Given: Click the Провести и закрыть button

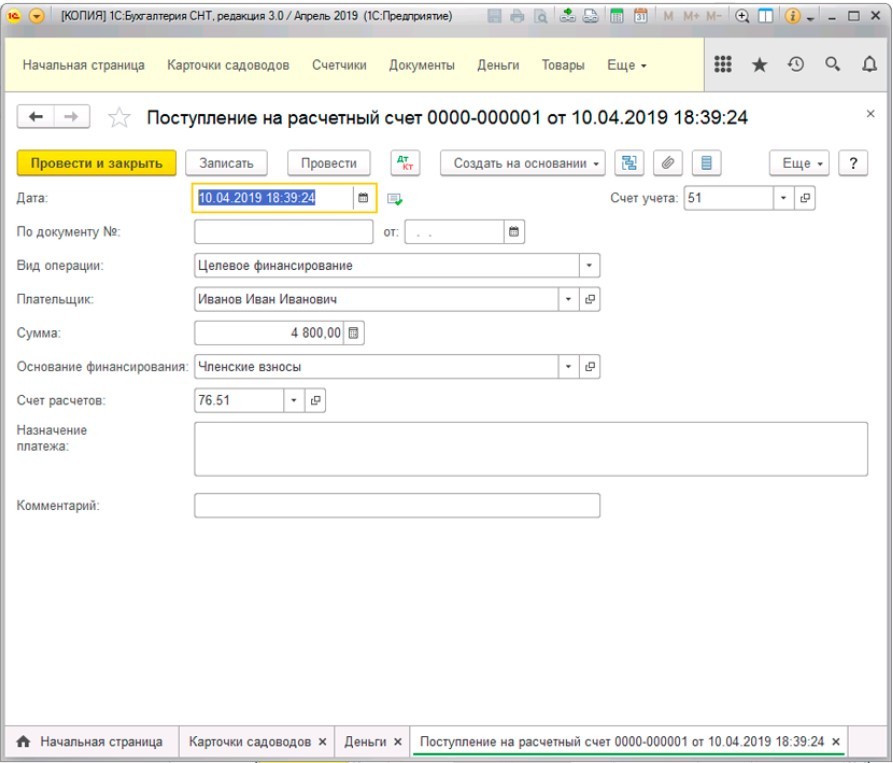Looking at the screenshot, I should click(97, 163).
